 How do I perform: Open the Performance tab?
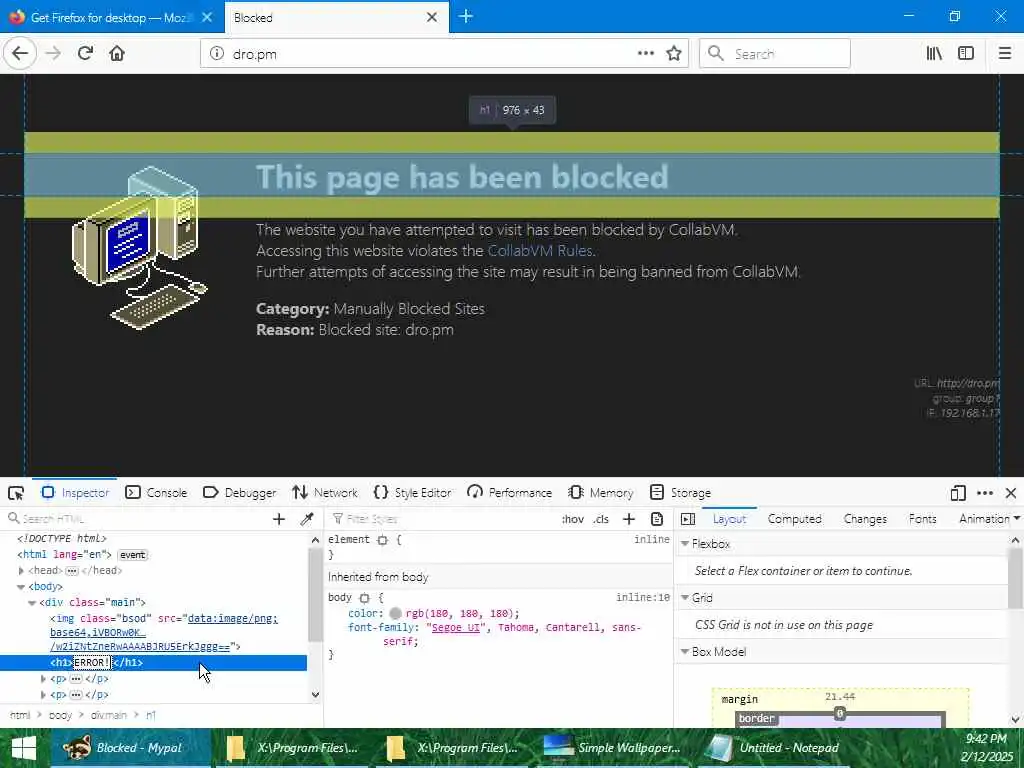(510, 493)
